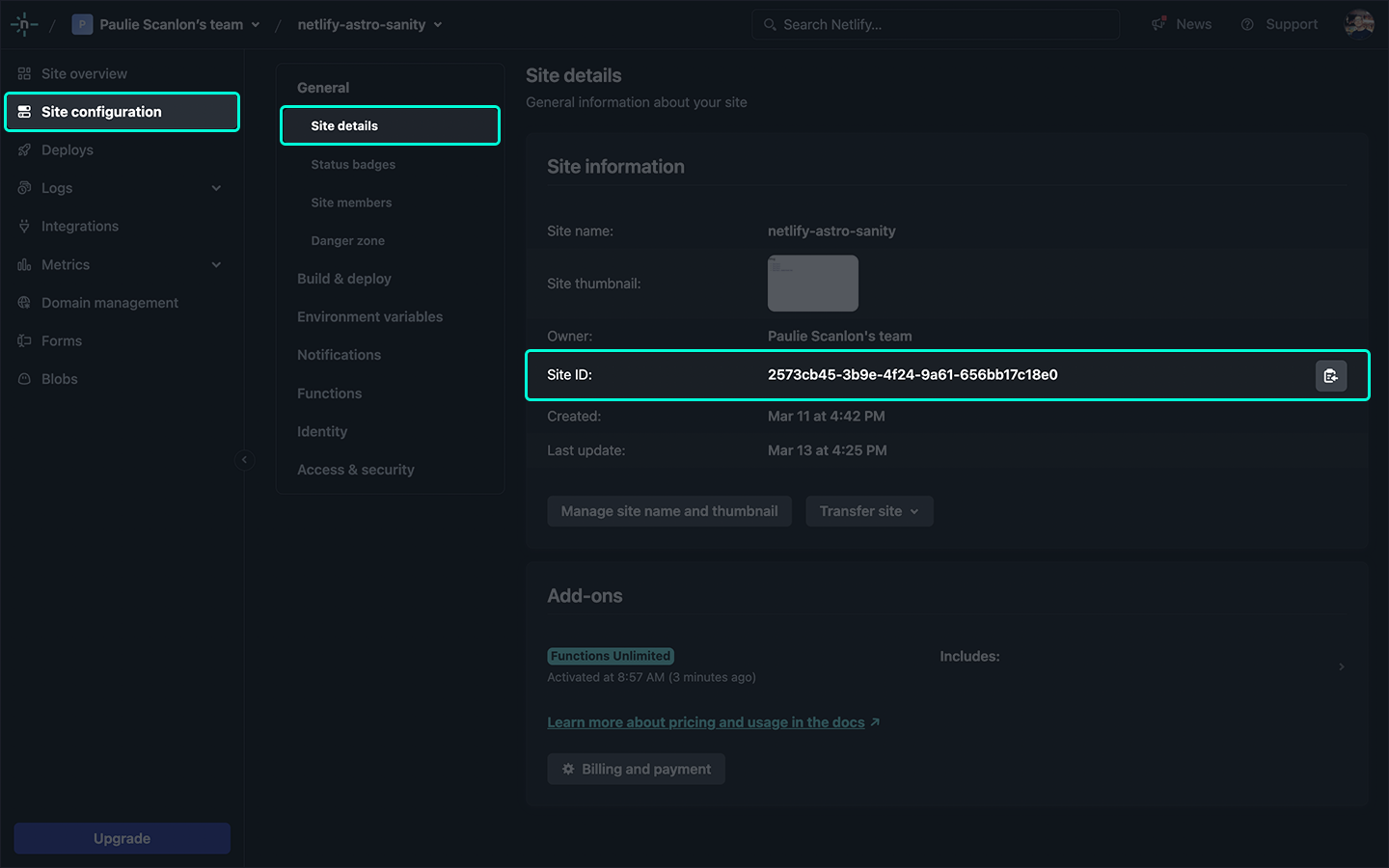
Task: Click the Netlify logo icon
Action: 24,24
